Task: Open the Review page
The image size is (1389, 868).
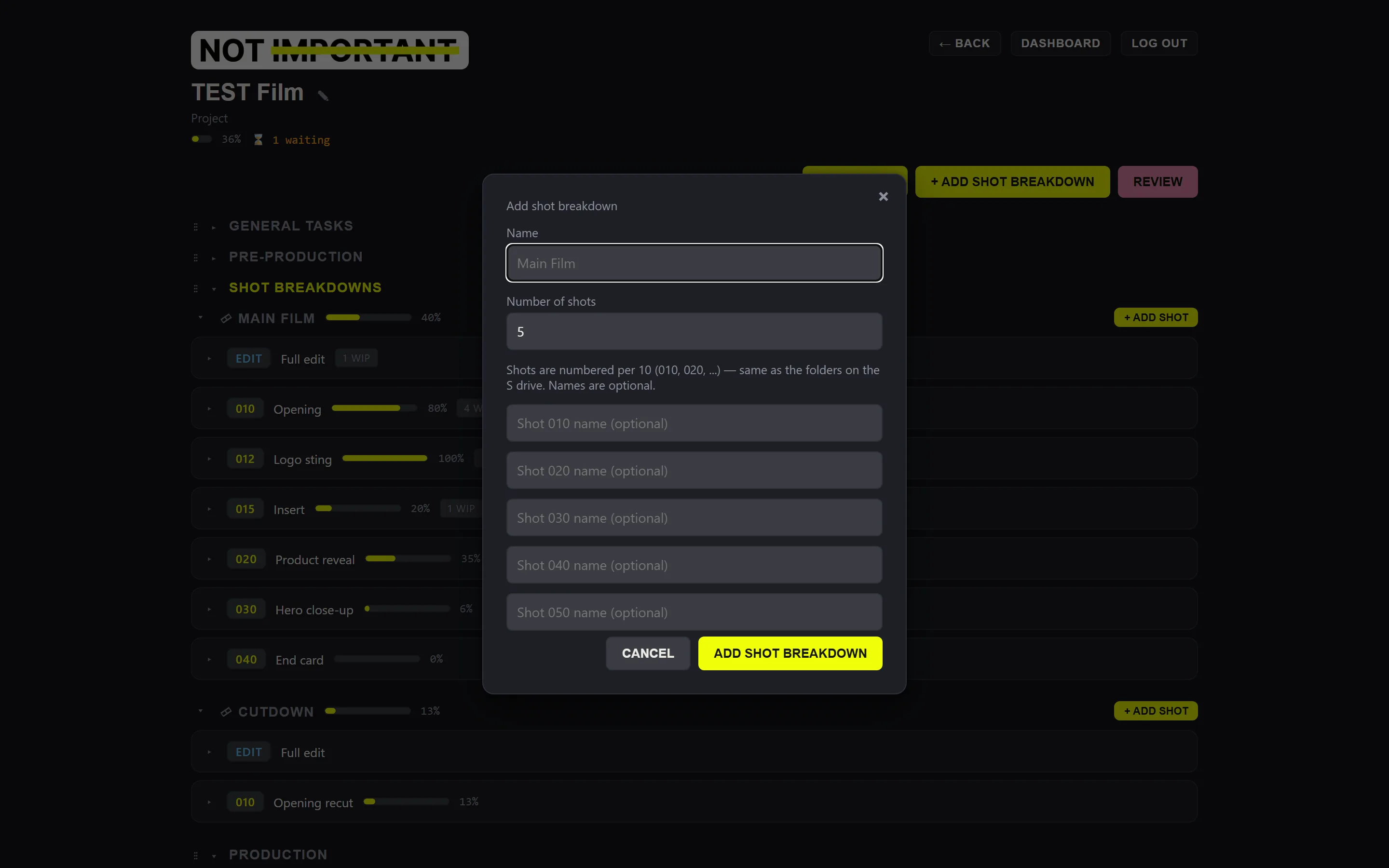Action: point(1157,181)
